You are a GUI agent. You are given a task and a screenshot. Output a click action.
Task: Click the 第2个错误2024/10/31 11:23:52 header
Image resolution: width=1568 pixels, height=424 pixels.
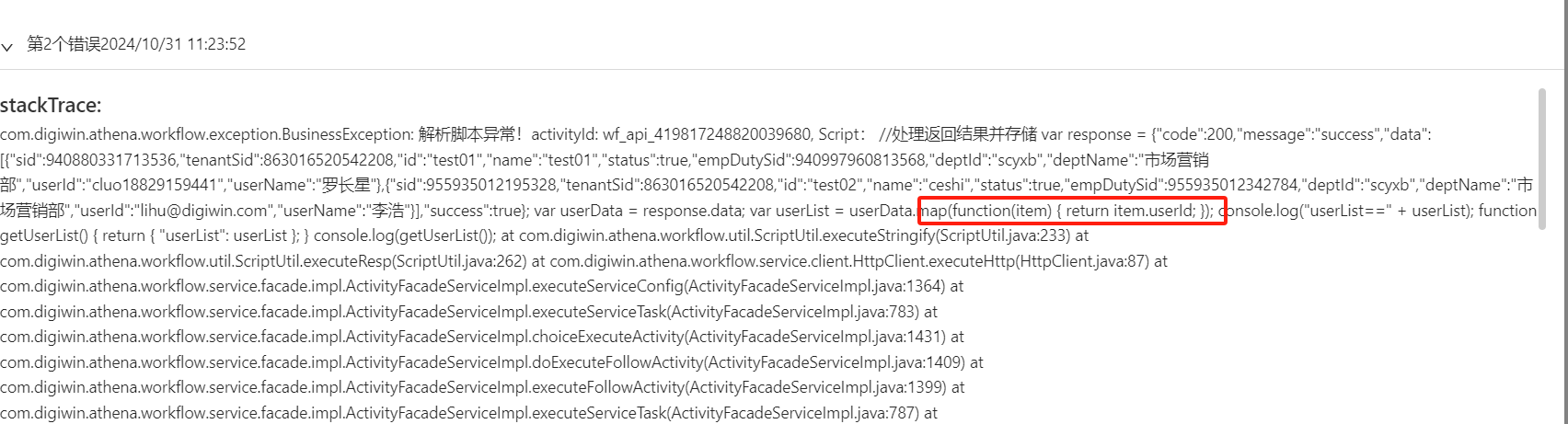[136, 44]
